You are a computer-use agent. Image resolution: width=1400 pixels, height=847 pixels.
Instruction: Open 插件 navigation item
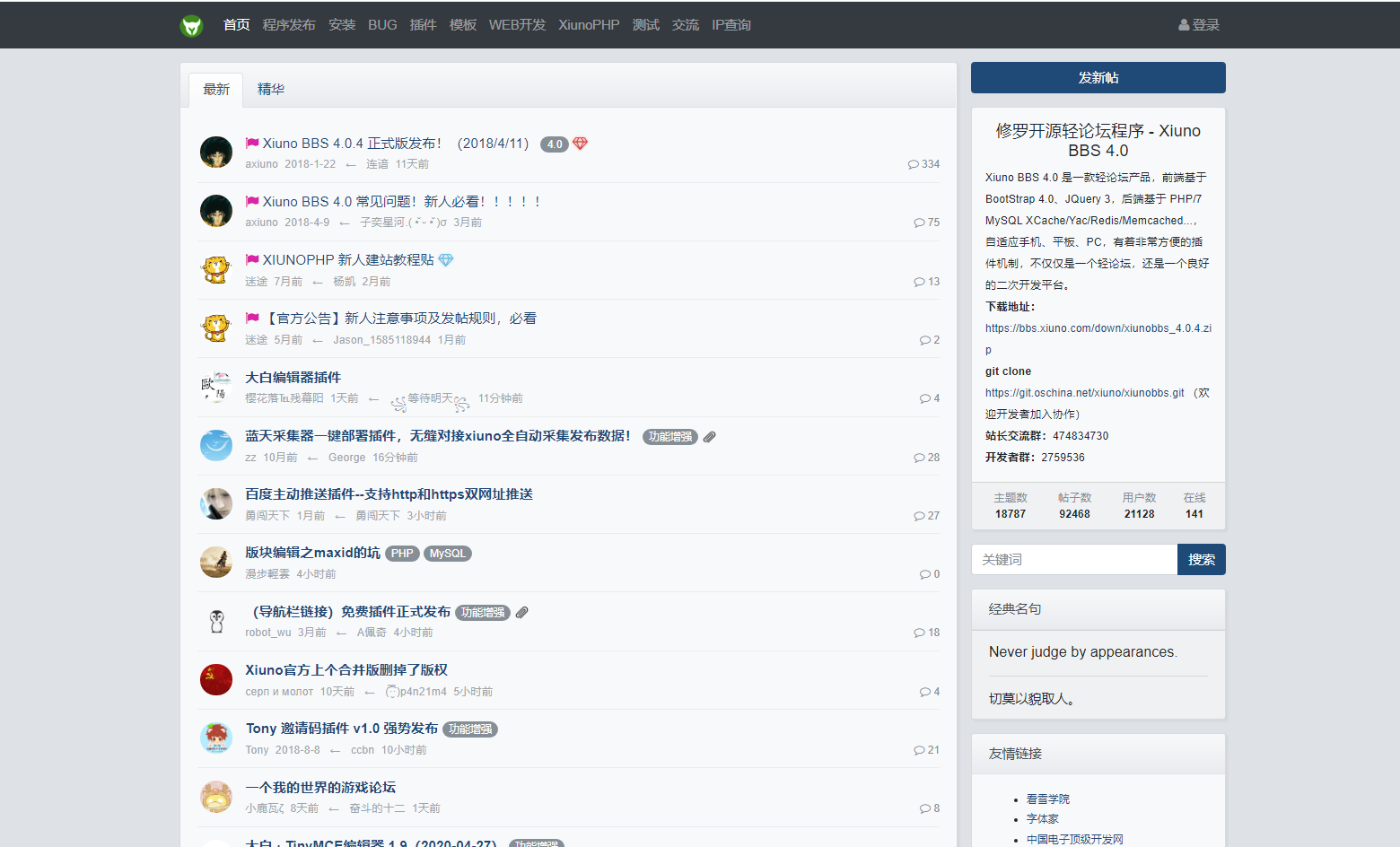click(x=424, y=25)
